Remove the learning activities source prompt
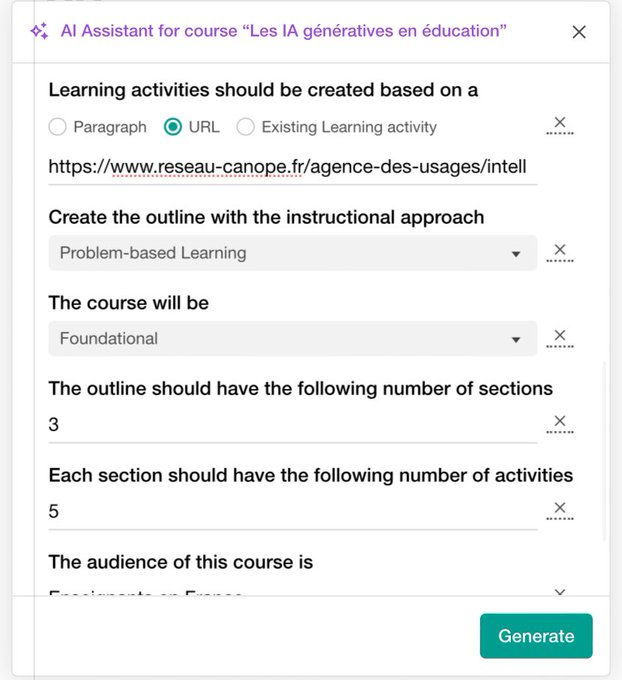This screenshot has height=680, width=622. click(560, 124)
